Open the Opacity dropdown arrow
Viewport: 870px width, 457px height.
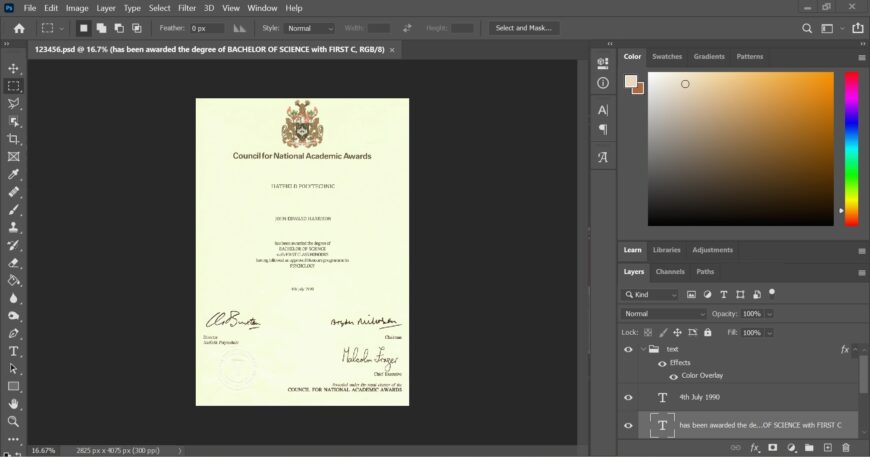coord(770,314)
